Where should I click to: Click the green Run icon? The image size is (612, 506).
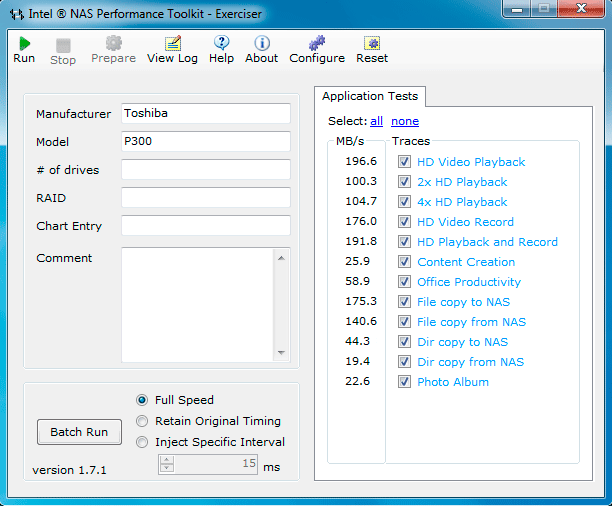pos(24,44)
